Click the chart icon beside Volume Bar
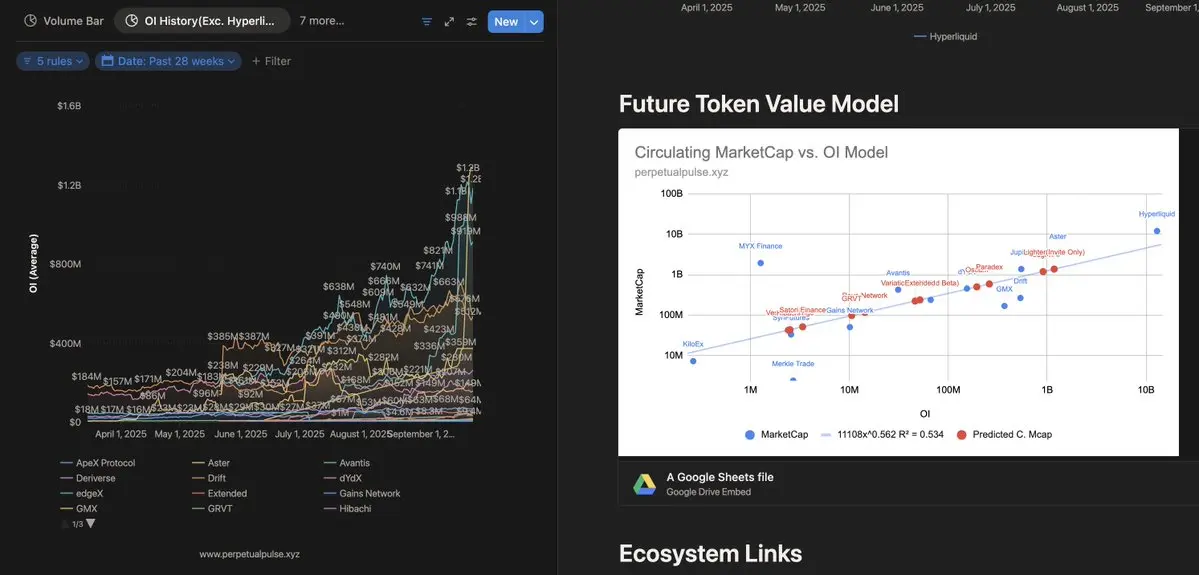Viewport: 1199px width, 575px height. pyautogui.click(x=31, y=21)
